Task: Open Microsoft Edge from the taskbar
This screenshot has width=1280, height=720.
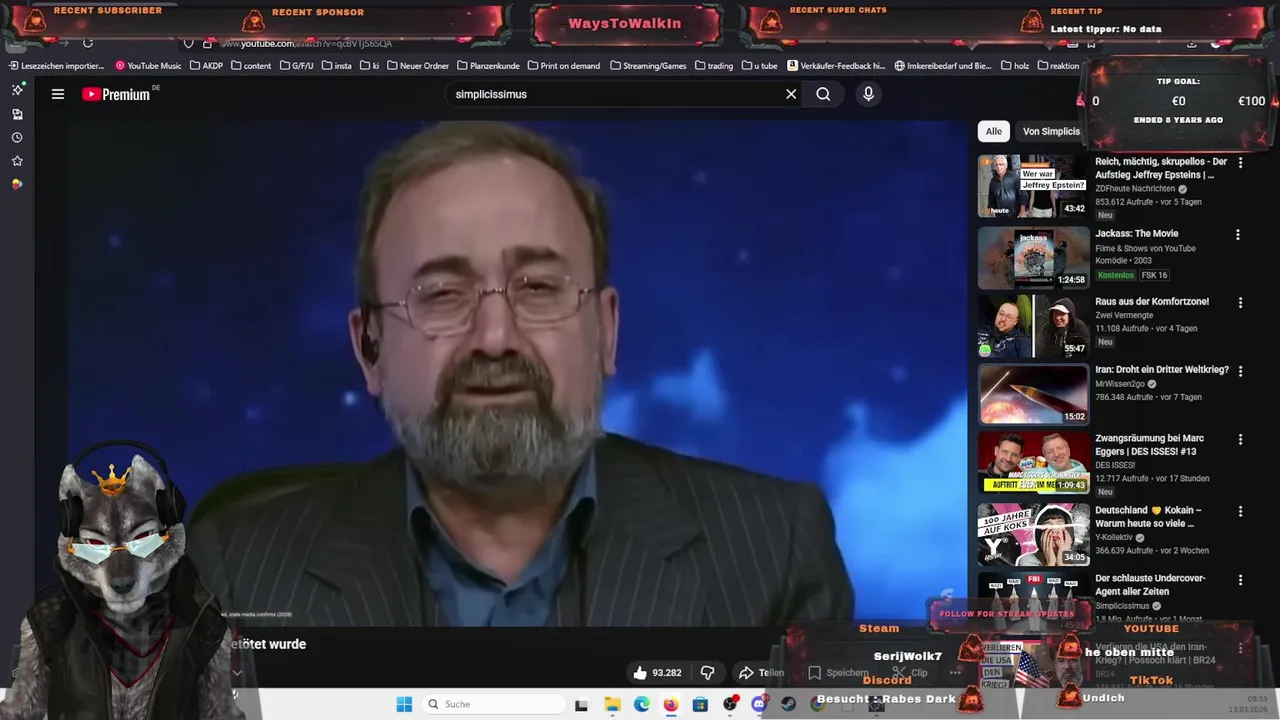Action: click(x=641, y=704)
